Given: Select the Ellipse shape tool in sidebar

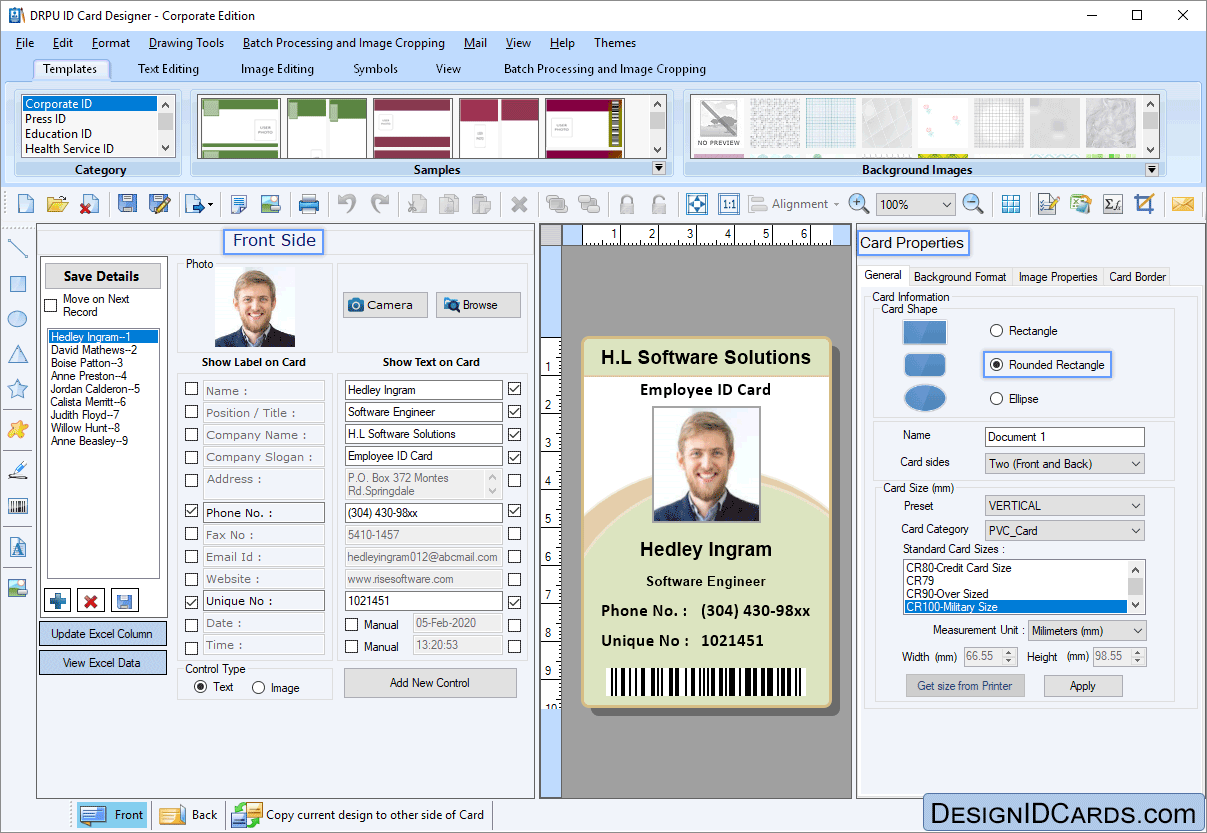Looking at the screenshot, I should [17, 319].
